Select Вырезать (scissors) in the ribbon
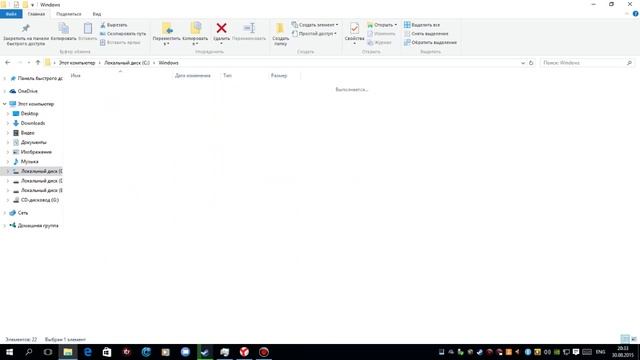 pos(114,25)
